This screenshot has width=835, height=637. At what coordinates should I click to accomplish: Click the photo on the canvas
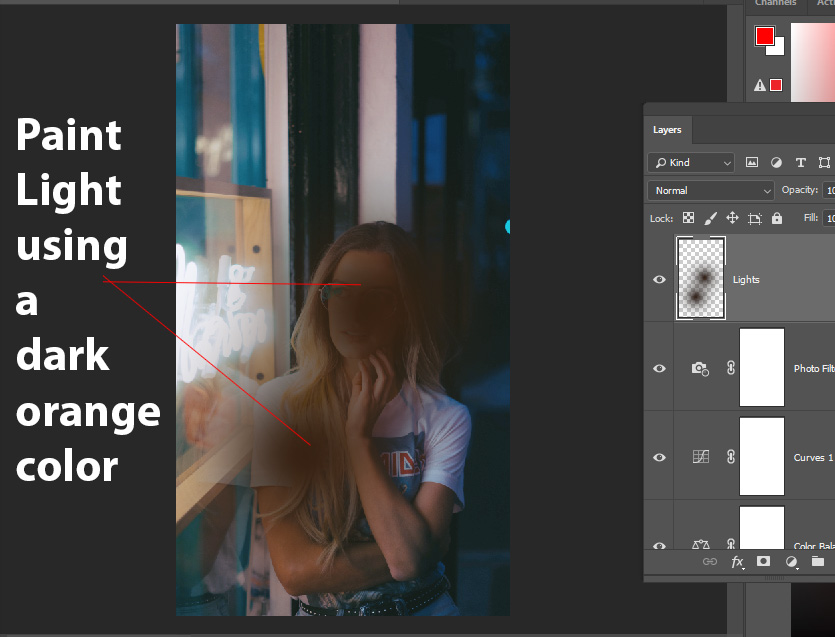[343, 320]
